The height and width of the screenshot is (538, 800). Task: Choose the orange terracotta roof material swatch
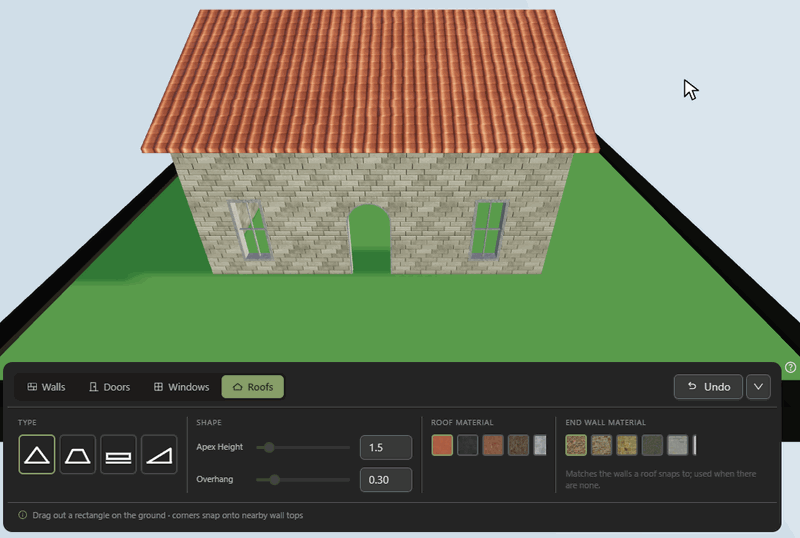(442, 445)
